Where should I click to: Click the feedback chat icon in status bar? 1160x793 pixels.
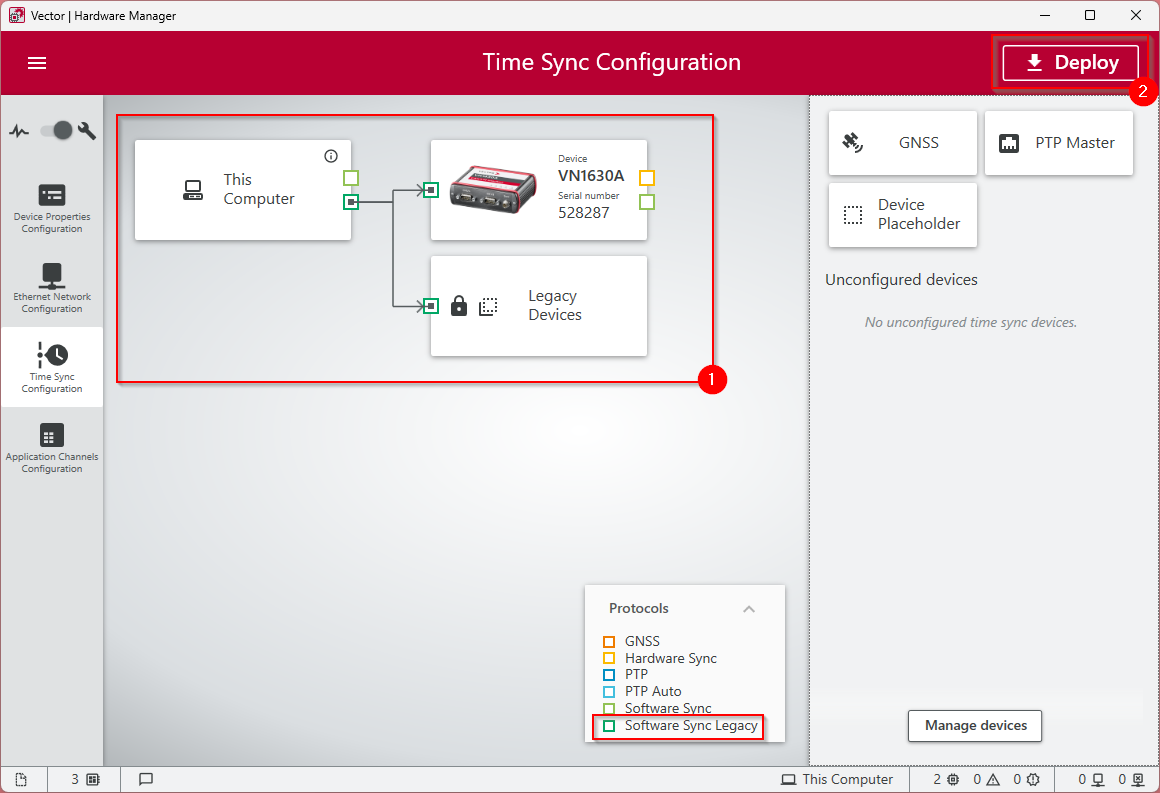coord(146,779)
